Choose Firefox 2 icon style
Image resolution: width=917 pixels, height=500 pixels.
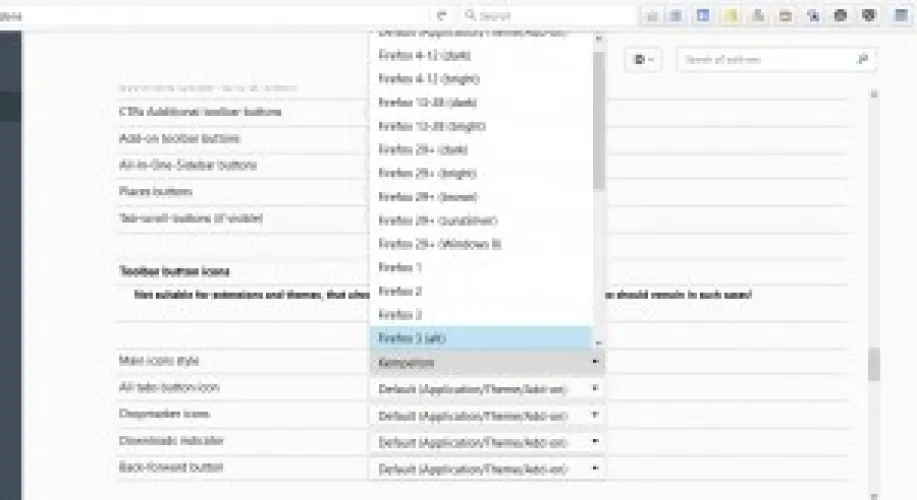click(x=481, y=291)
